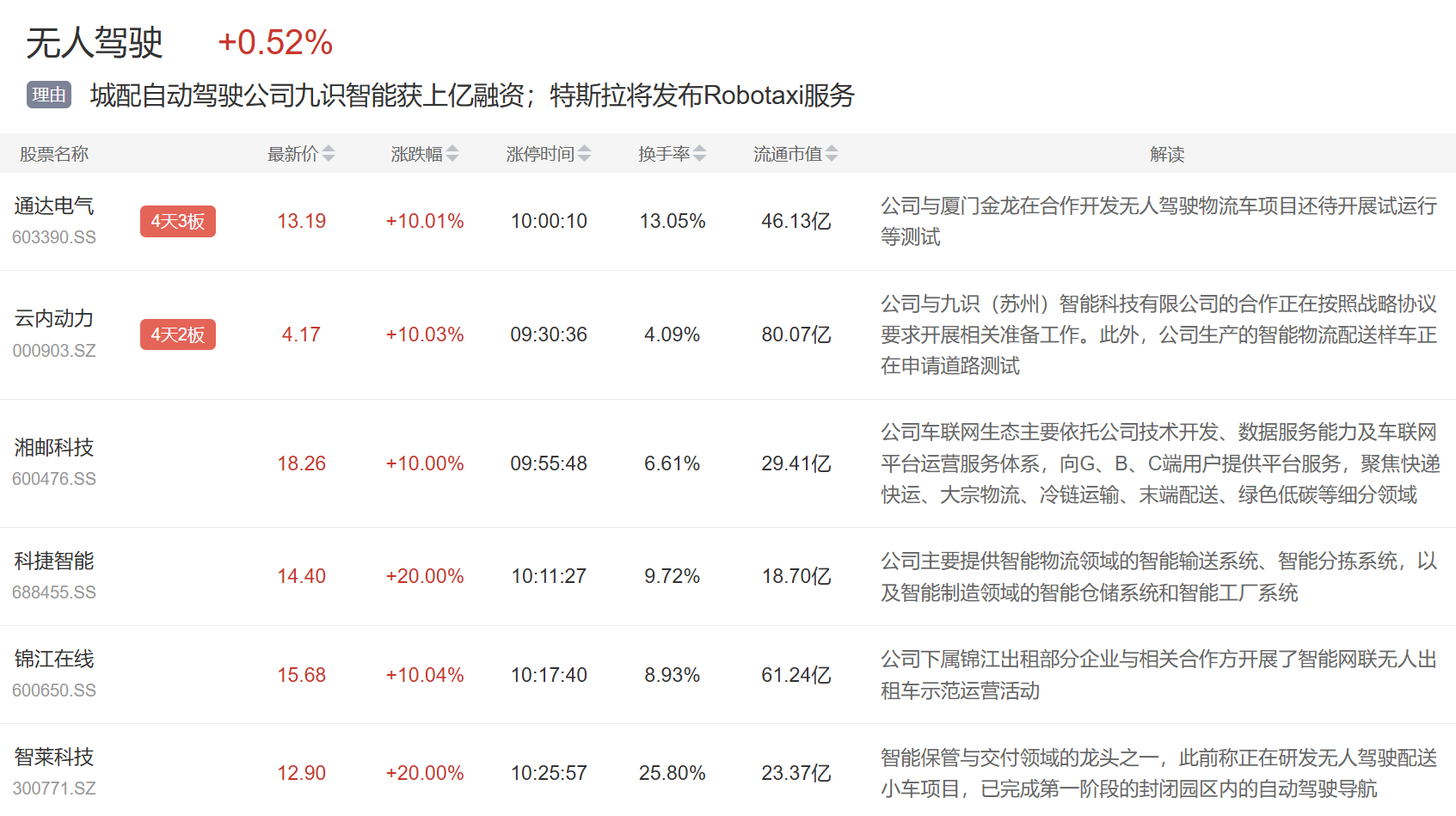This screenshot has width=1456, height=816.
Task: Open stock 锦江在线
Action: pos(54,660)
